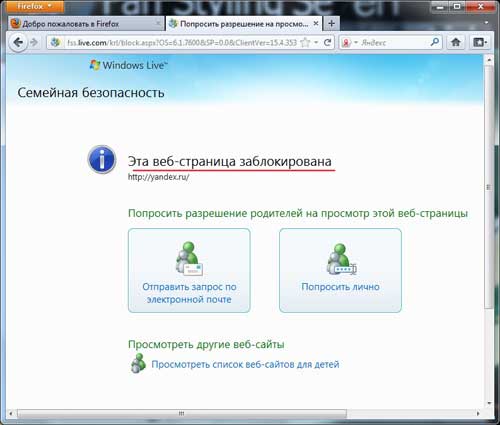
Task: Open the bookmarks toolbar button
Action: click(x=480, y=42)
